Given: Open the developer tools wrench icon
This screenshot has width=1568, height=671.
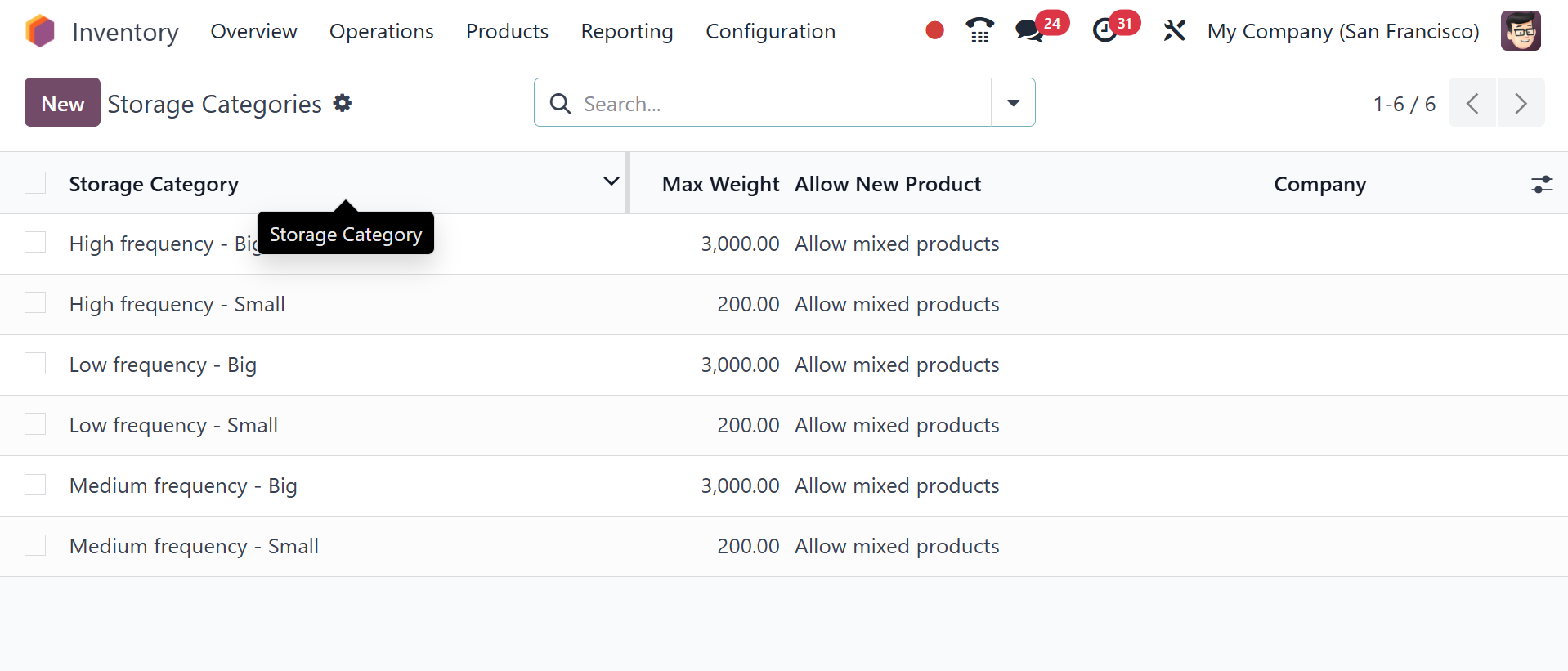Looking at the screenshot, I should tap(1174, 31).
